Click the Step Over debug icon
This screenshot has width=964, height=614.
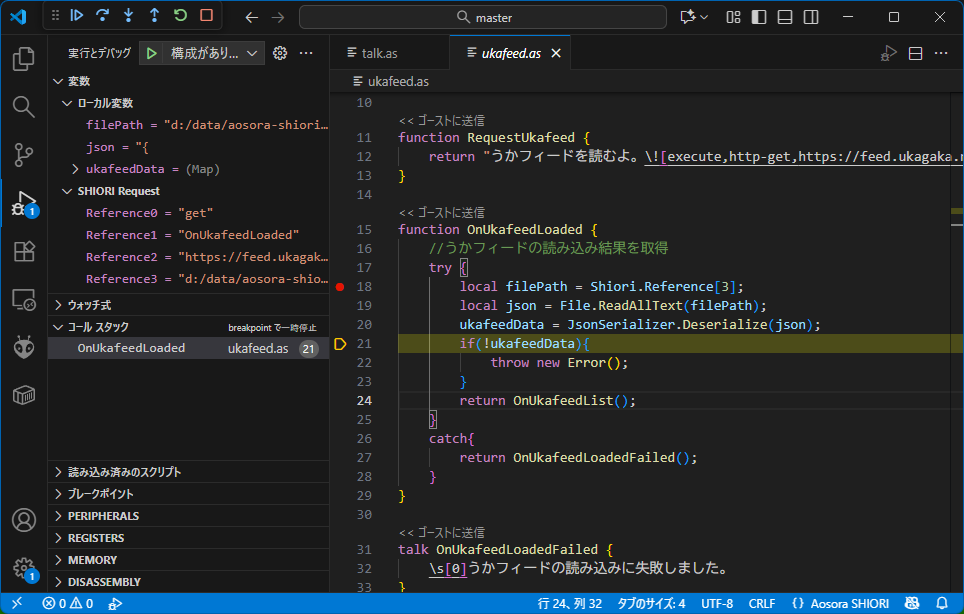103,16
